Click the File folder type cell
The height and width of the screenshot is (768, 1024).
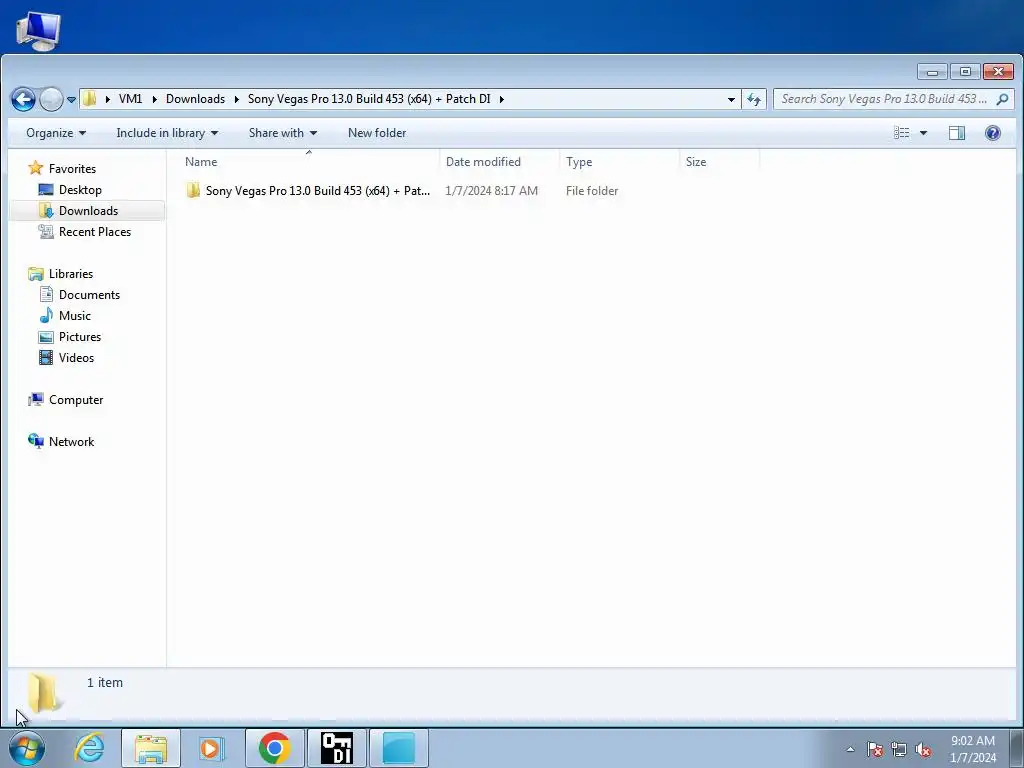pyautogui.click(x=592, y=191)
